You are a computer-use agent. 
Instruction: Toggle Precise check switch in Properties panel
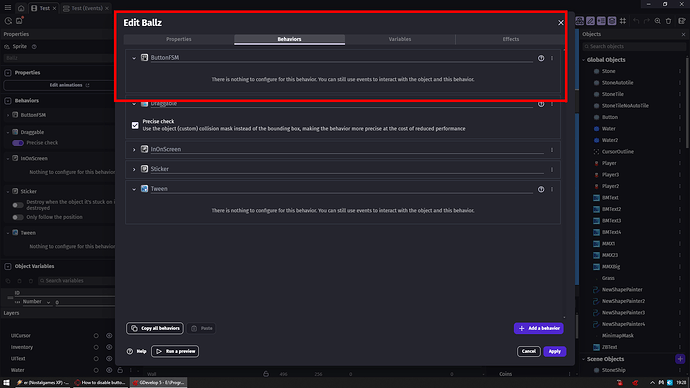(x=18, y=143)
